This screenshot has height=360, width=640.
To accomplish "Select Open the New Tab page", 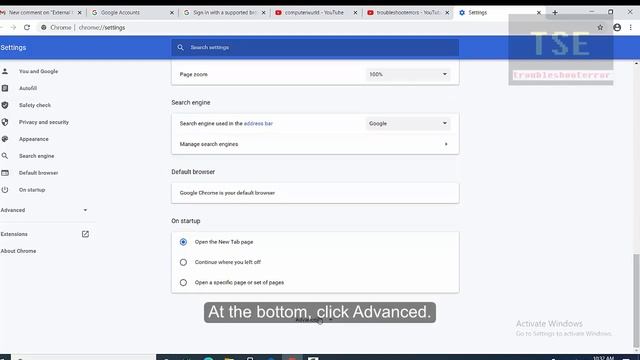I will pos(183,242).
